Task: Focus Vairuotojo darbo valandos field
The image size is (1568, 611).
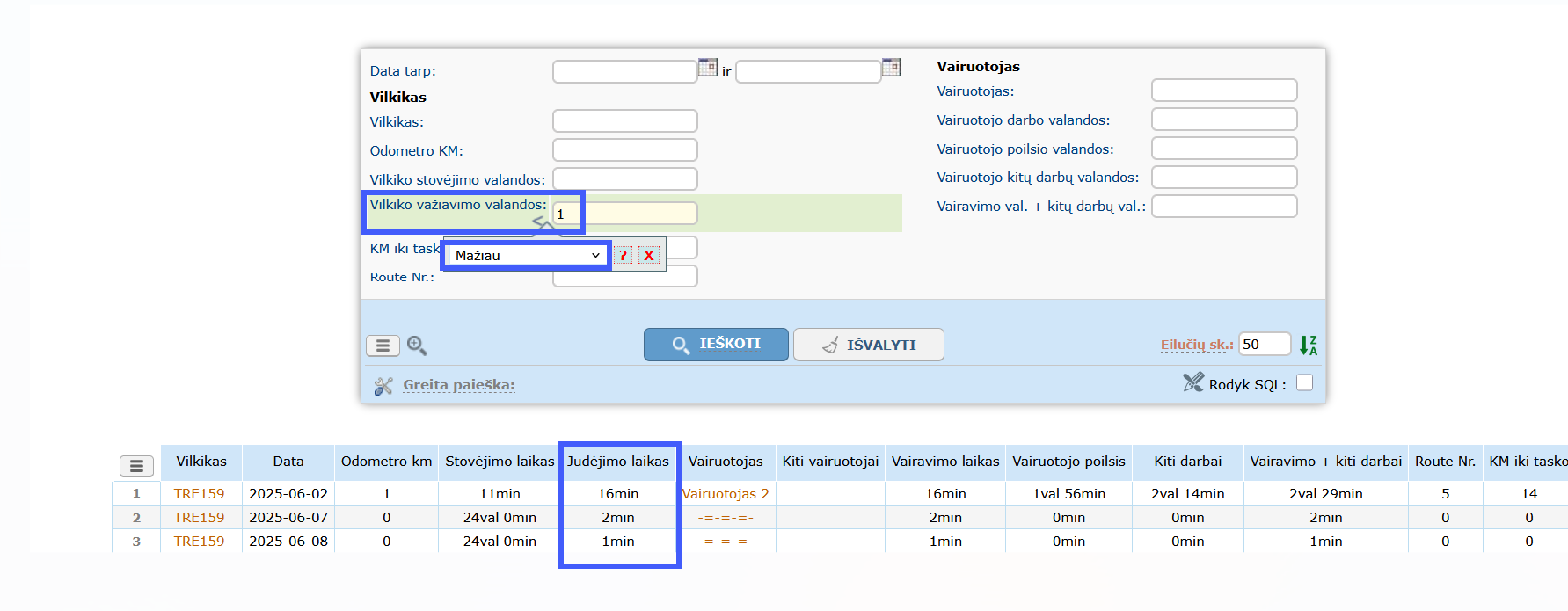Action: (x=1224, y=119)
